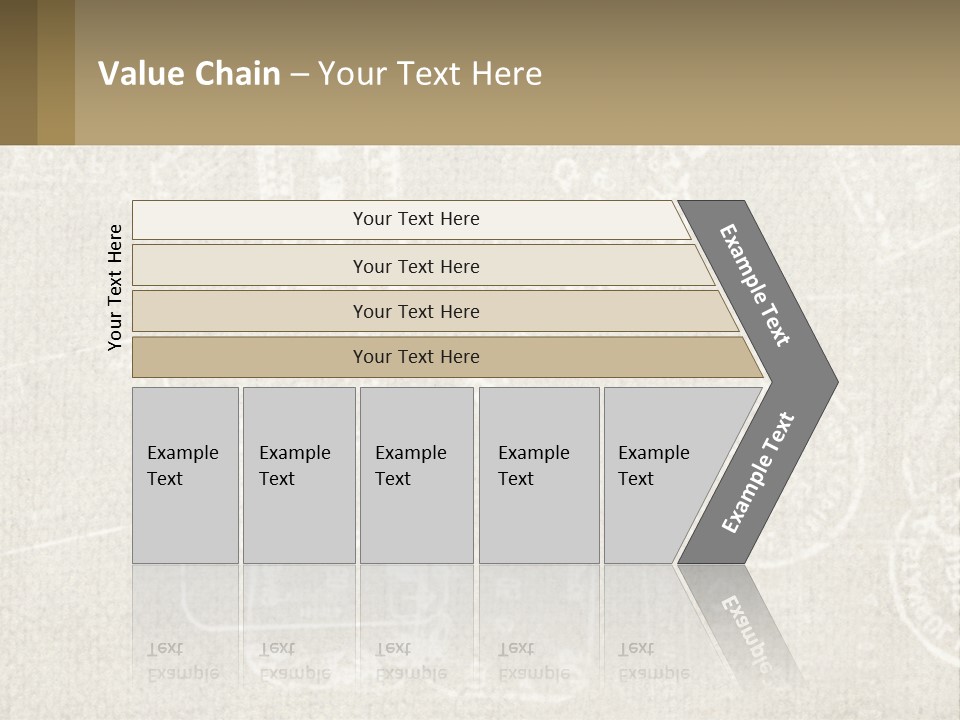The width and height of the screenshot is (960, 720).
Task: Click the bold "Value Chain" title text
Action: 189,74
